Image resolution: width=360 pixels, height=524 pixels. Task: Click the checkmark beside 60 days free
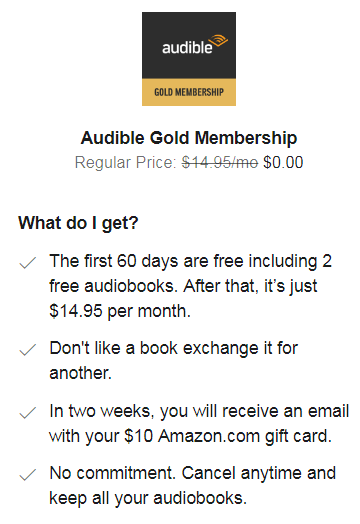pyautogui.click(x=27, y=262)
